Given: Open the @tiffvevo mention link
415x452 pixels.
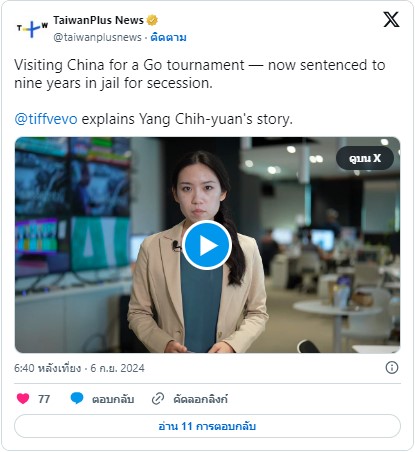Looking at the screenshot, I should tap(46, 119).
